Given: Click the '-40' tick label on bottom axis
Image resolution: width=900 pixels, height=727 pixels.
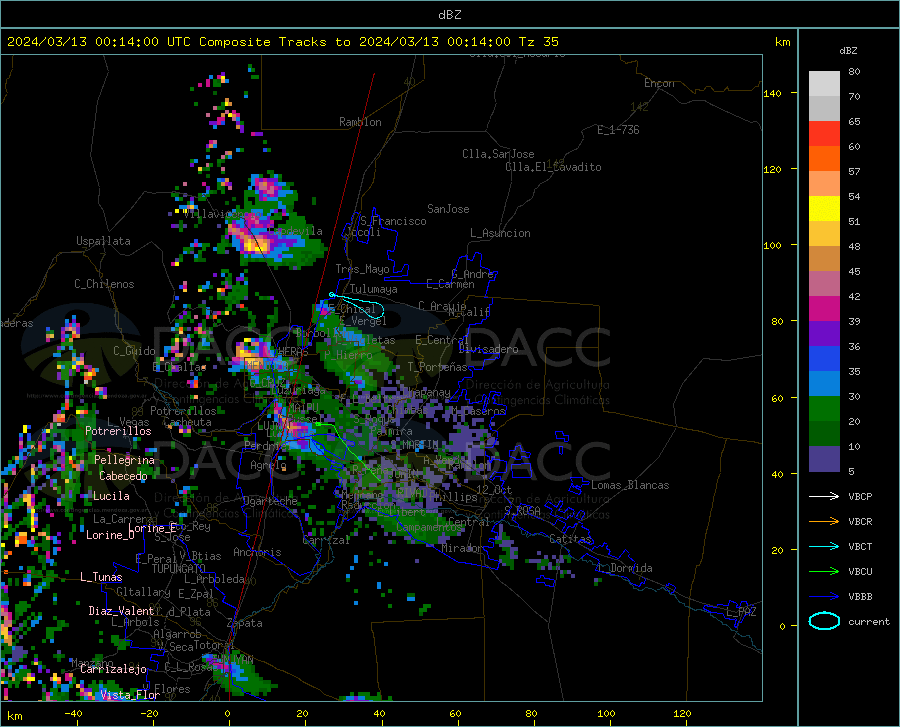Looking at the screenshot, I should (x=73, y=713).
